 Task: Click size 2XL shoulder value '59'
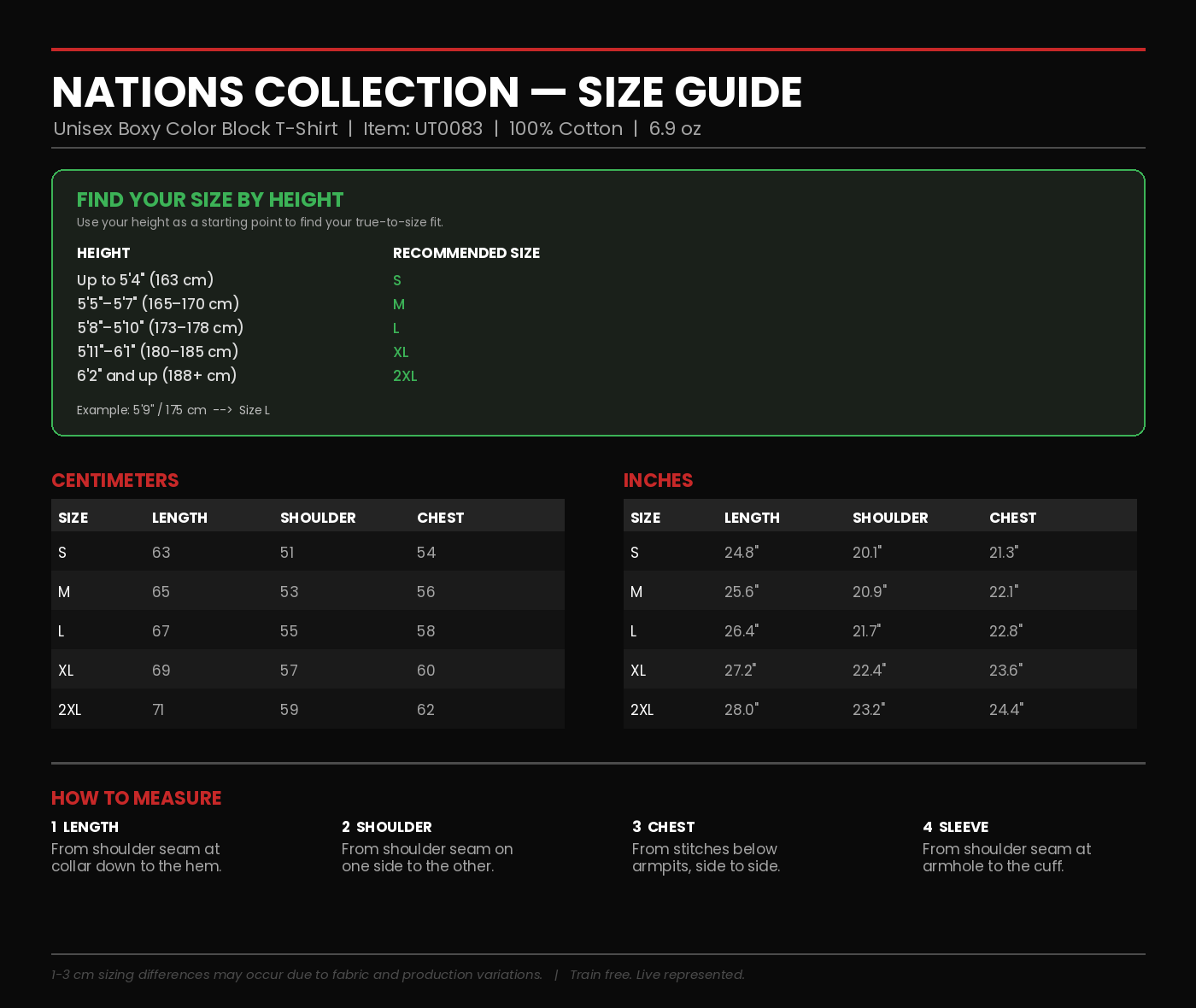[x=290, y=710]
